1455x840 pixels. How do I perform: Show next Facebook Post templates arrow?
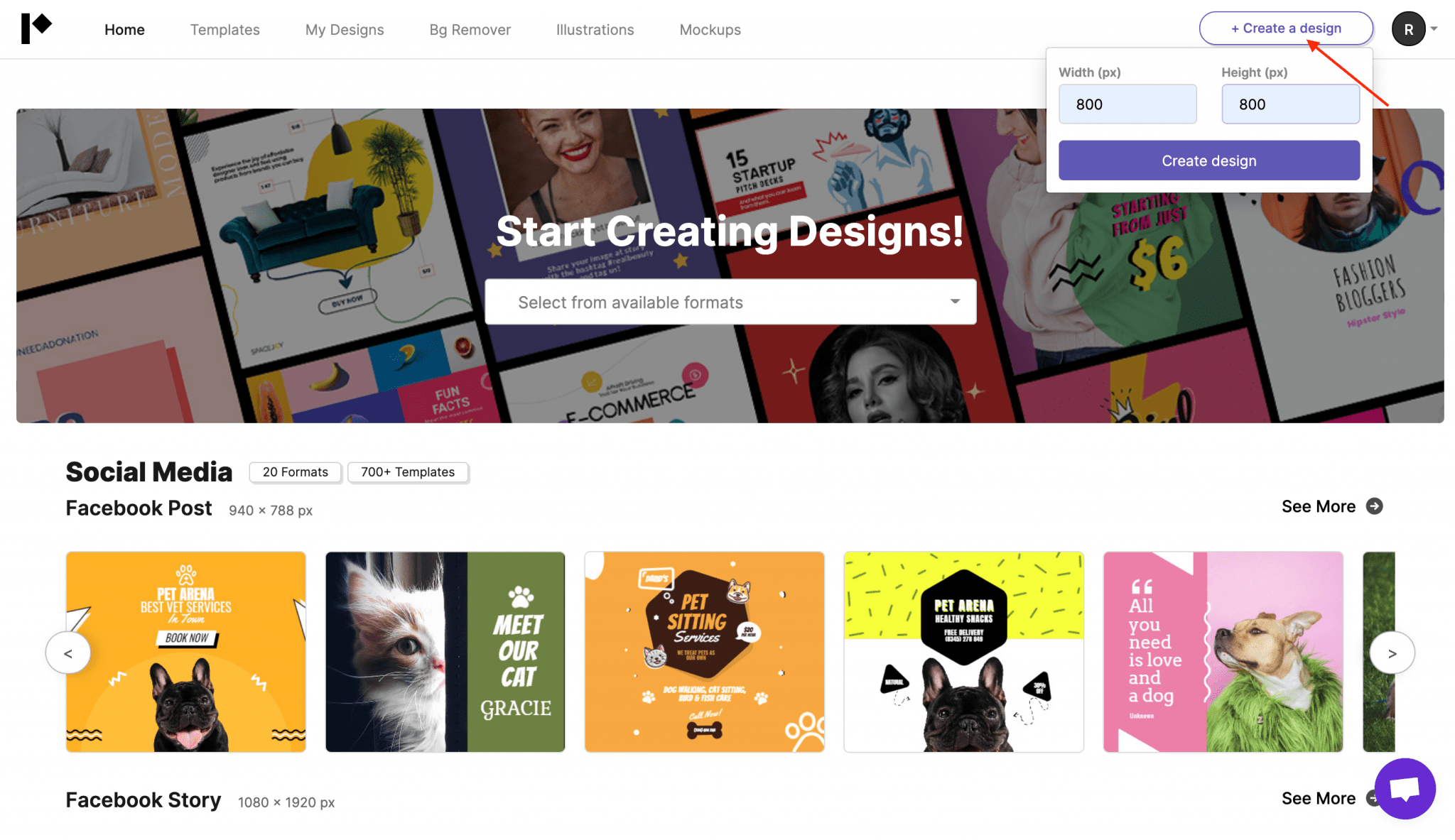1392,653
